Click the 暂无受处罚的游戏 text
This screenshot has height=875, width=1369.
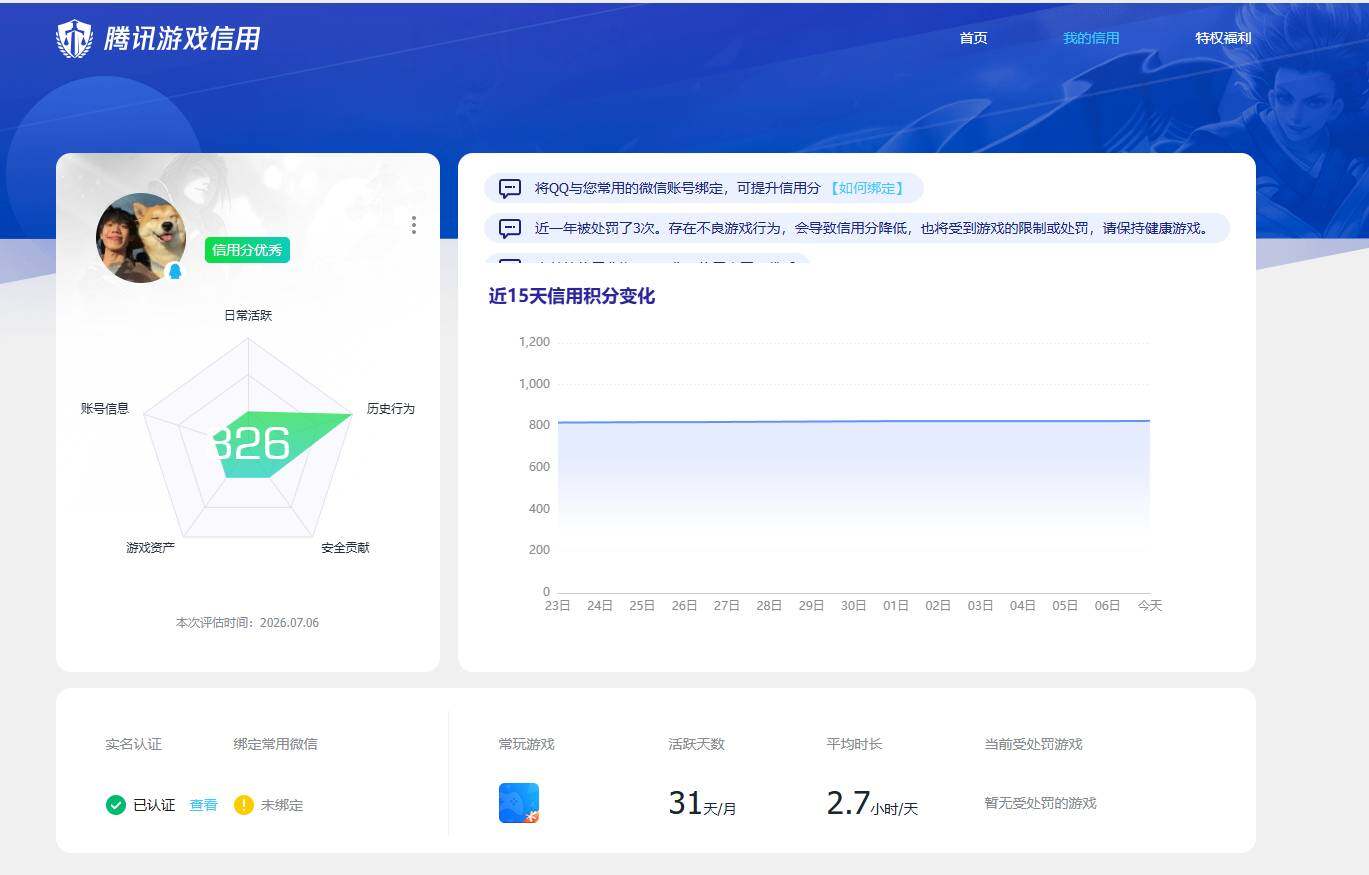point(1040,803)
